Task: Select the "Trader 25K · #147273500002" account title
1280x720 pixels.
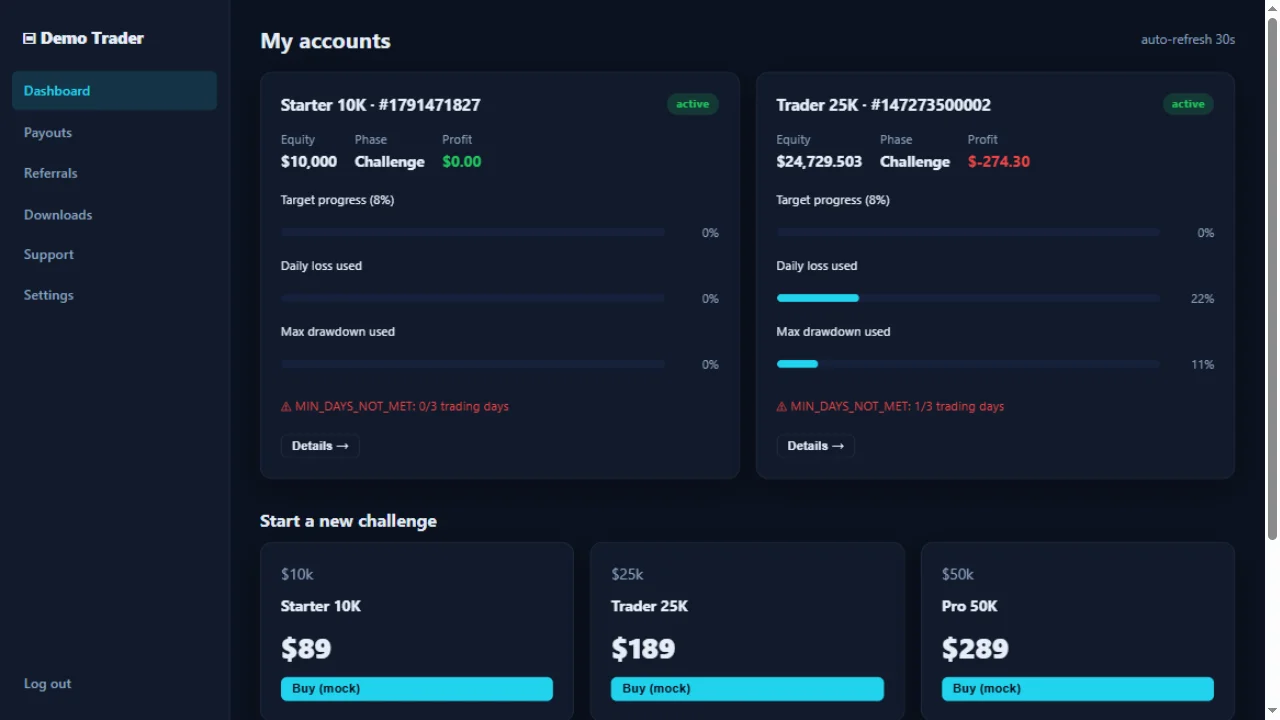Action: click(884, 105)
